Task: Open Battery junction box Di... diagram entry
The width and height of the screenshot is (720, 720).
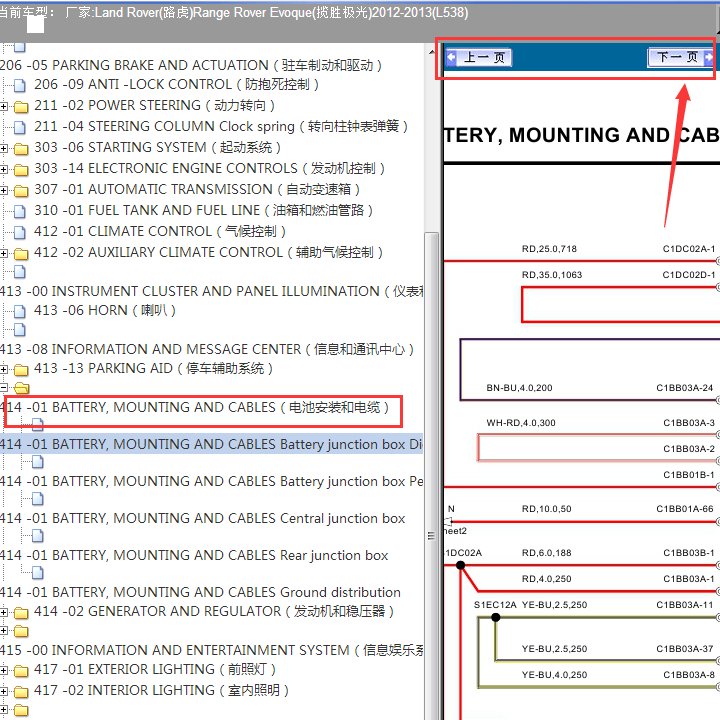Action: 211,444
